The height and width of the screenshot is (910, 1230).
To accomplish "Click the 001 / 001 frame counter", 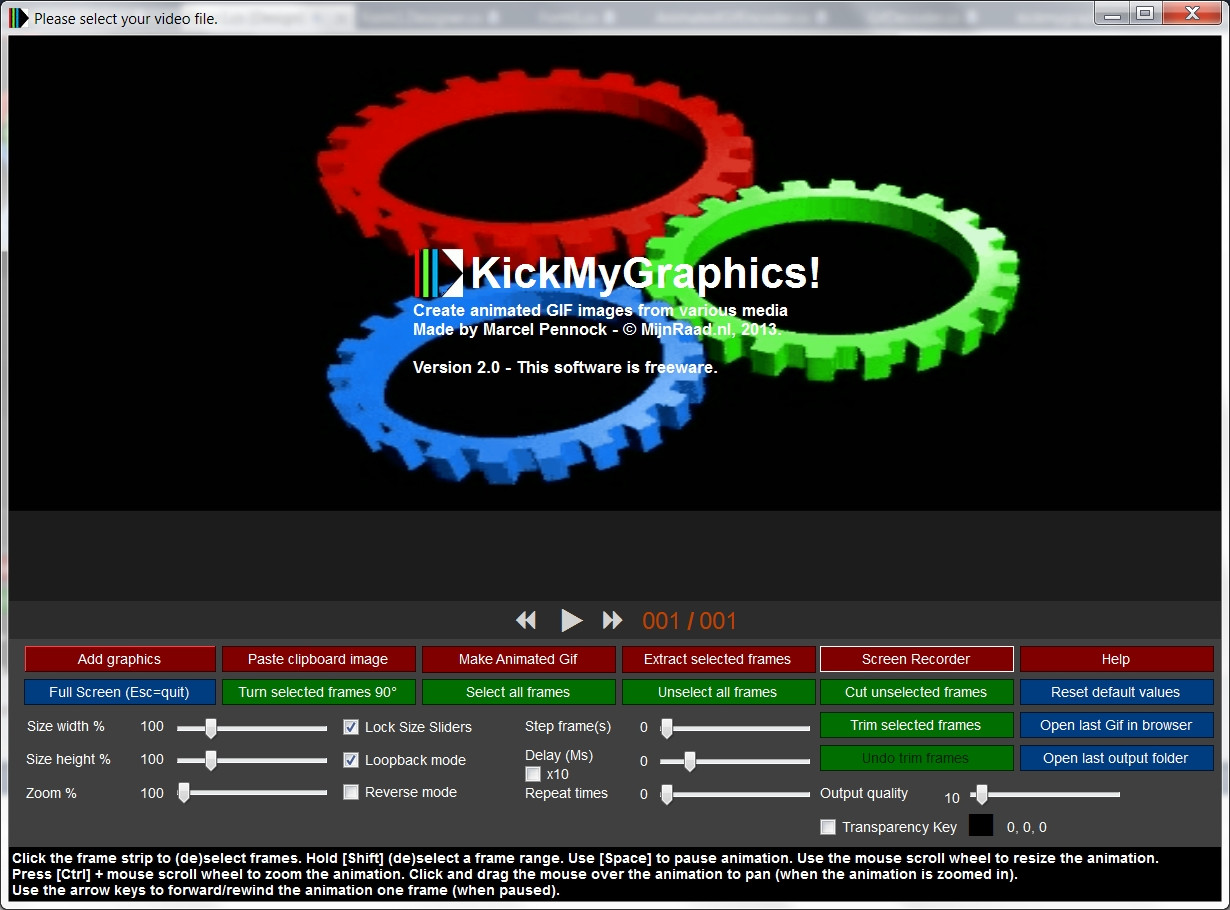I will (690, 621).
